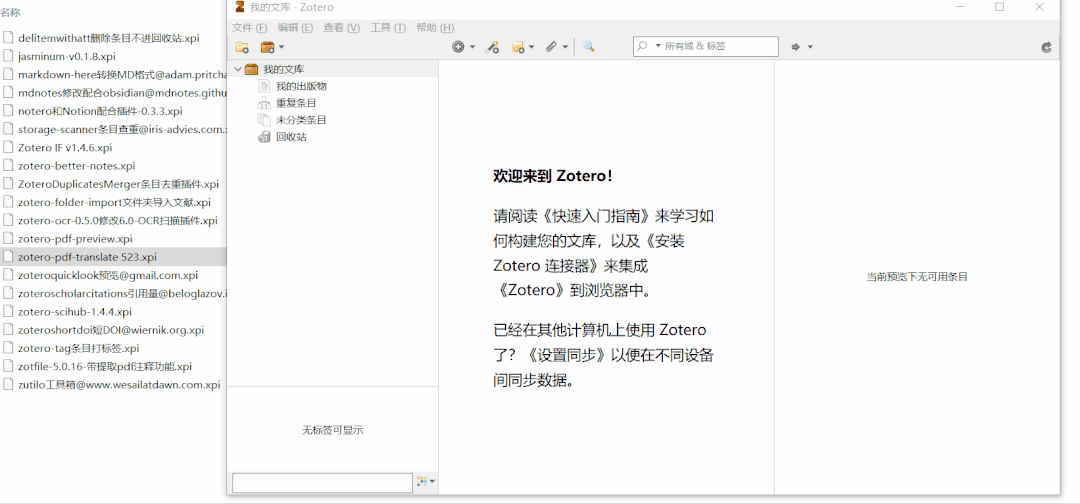Open the New Library dropdown arrow
This screenshot has width=1080, height=504.
[281, 47]
